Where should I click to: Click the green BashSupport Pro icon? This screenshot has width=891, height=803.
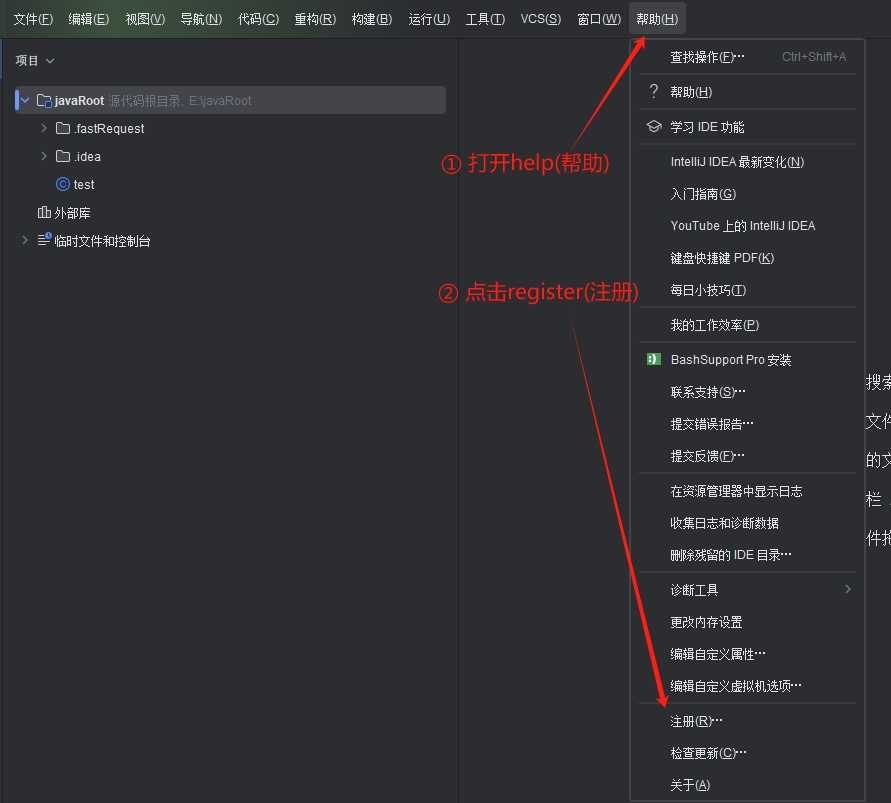click(x=653, y=359)
